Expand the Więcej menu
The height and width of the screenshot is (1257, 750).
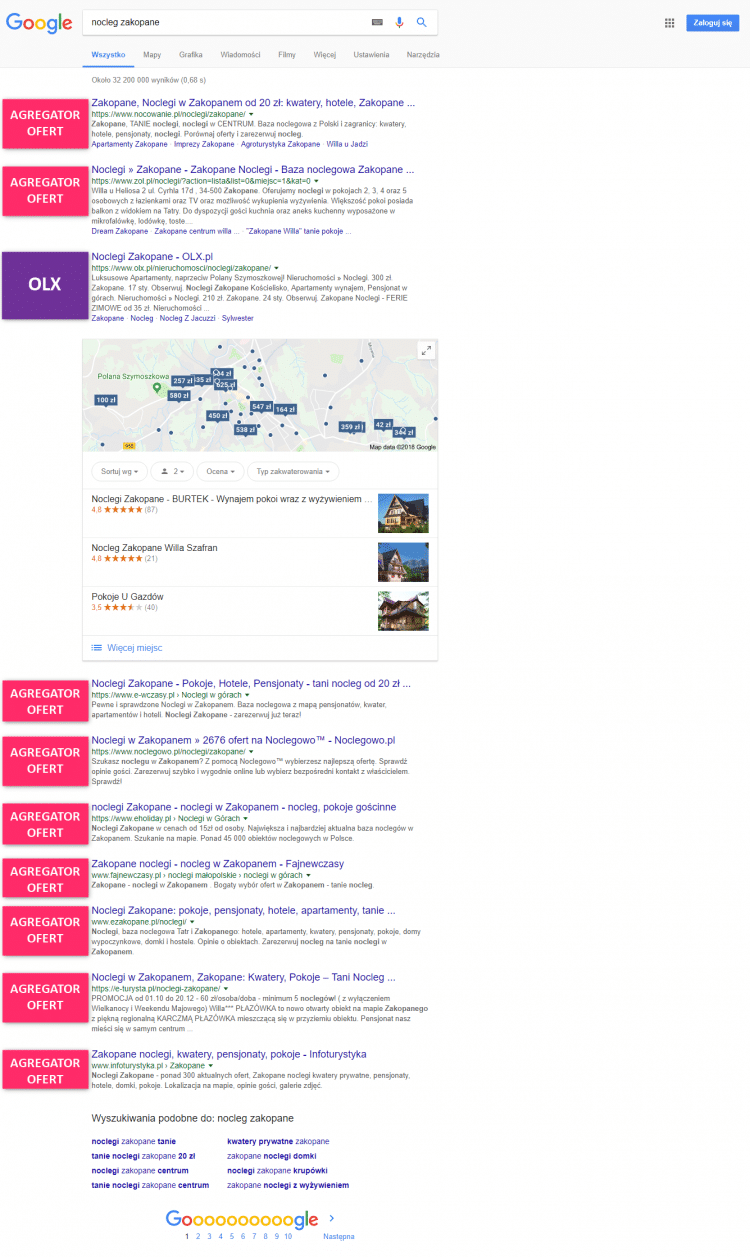click(x=325, y=54)
